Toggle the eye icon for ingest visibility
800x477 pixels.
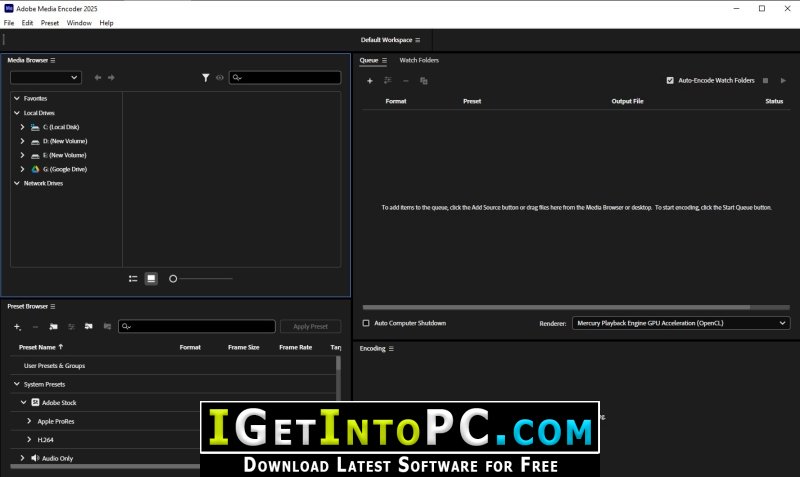pos(219,77)
